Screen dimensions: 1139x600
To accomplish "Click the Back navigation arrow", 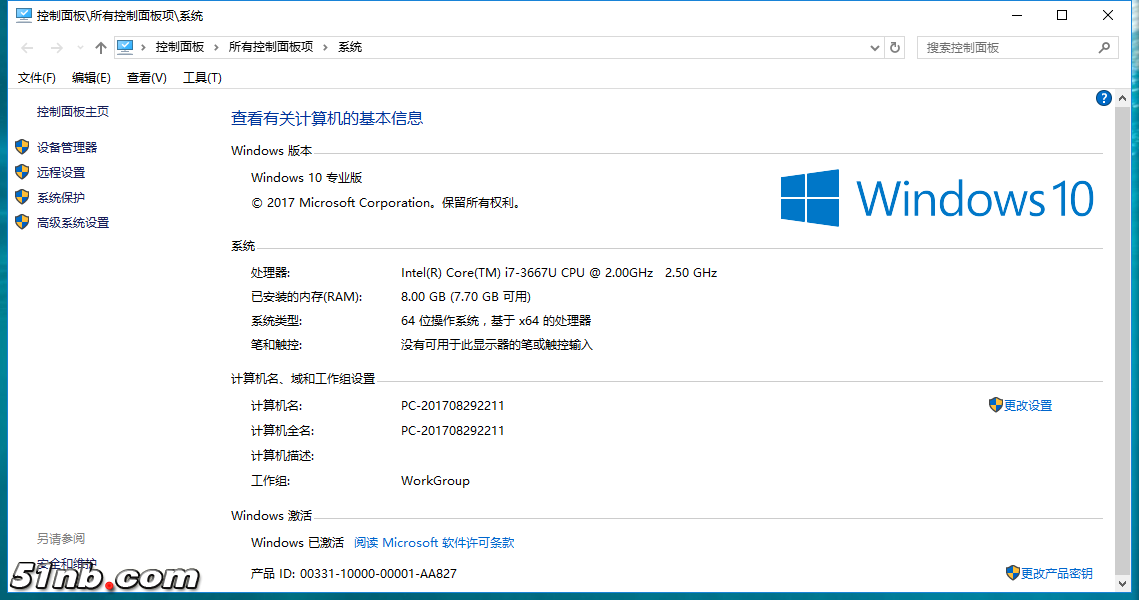I will pos(28,48).
